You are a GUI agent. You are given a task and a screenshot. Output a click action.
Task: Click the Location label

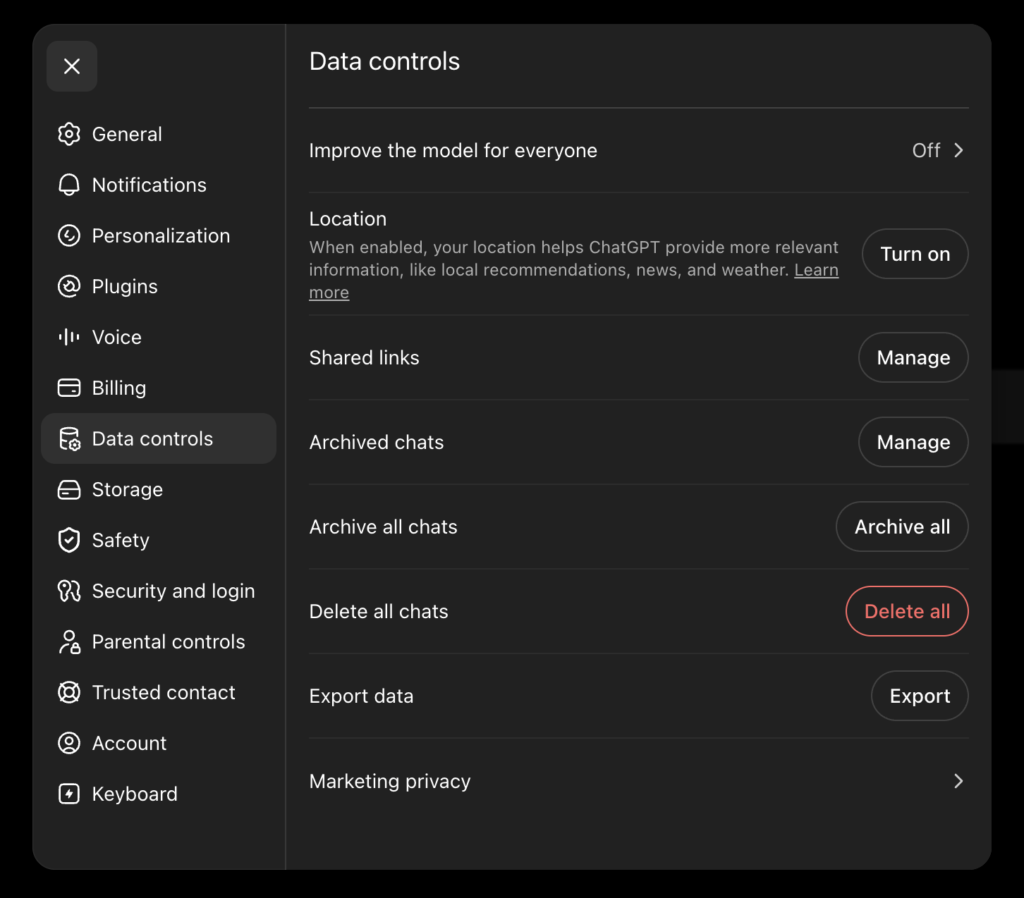click(x=348, y=219)
